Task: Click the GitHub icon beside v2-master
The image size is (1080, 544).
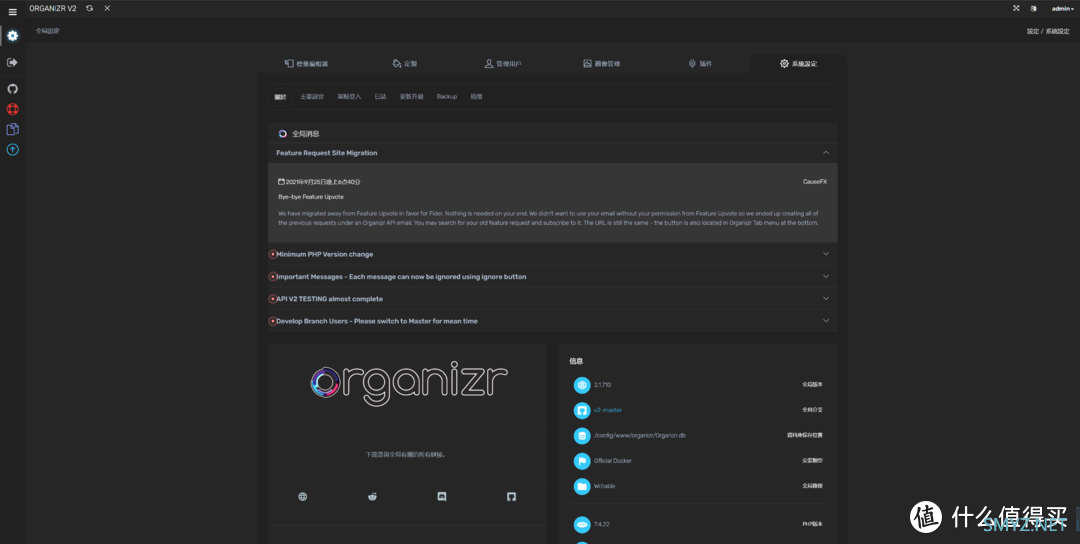Action: (582, 410)
